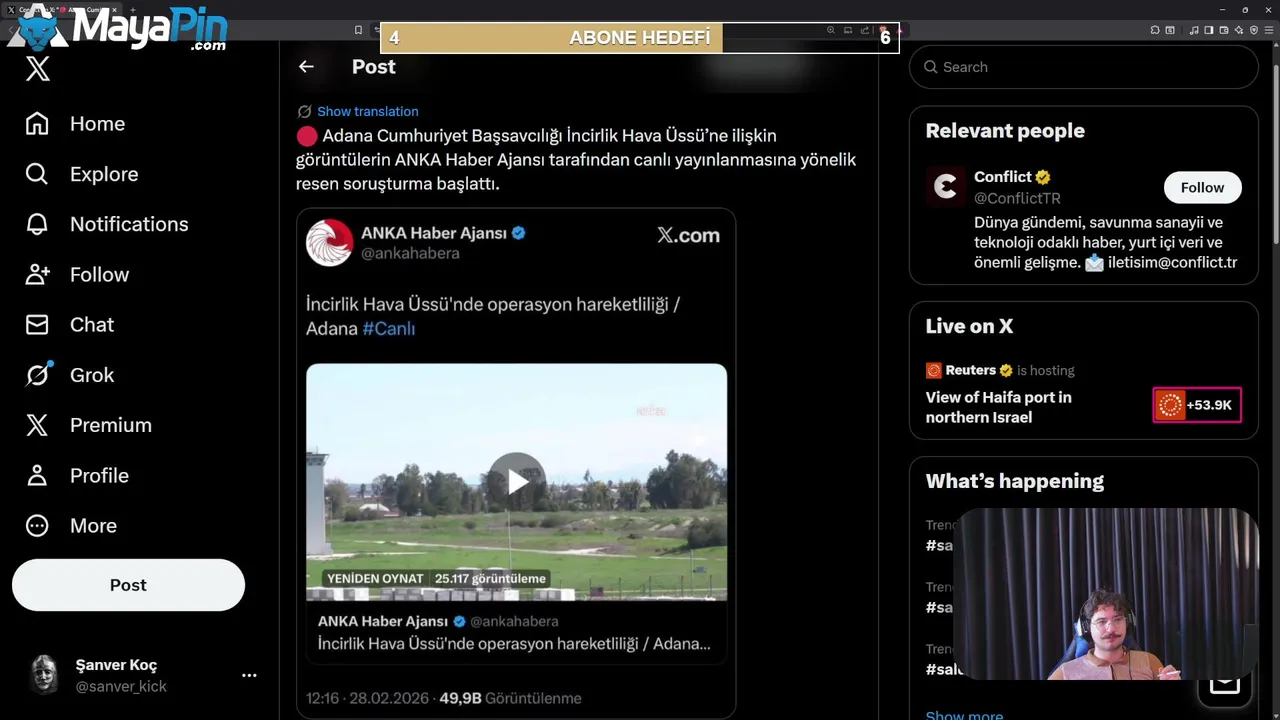Screen dimensions: 1280x720
Task: Click the music note playlist icon
Action: coord(1194,30)
